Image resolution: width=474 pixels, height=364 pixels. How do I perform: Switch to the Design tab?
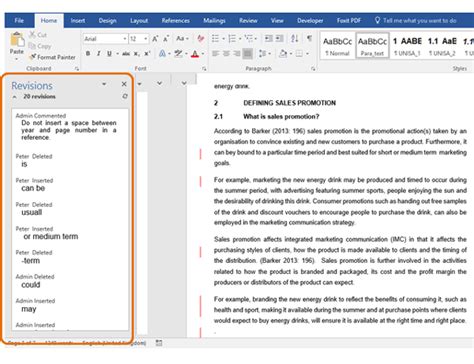[107, 21]
